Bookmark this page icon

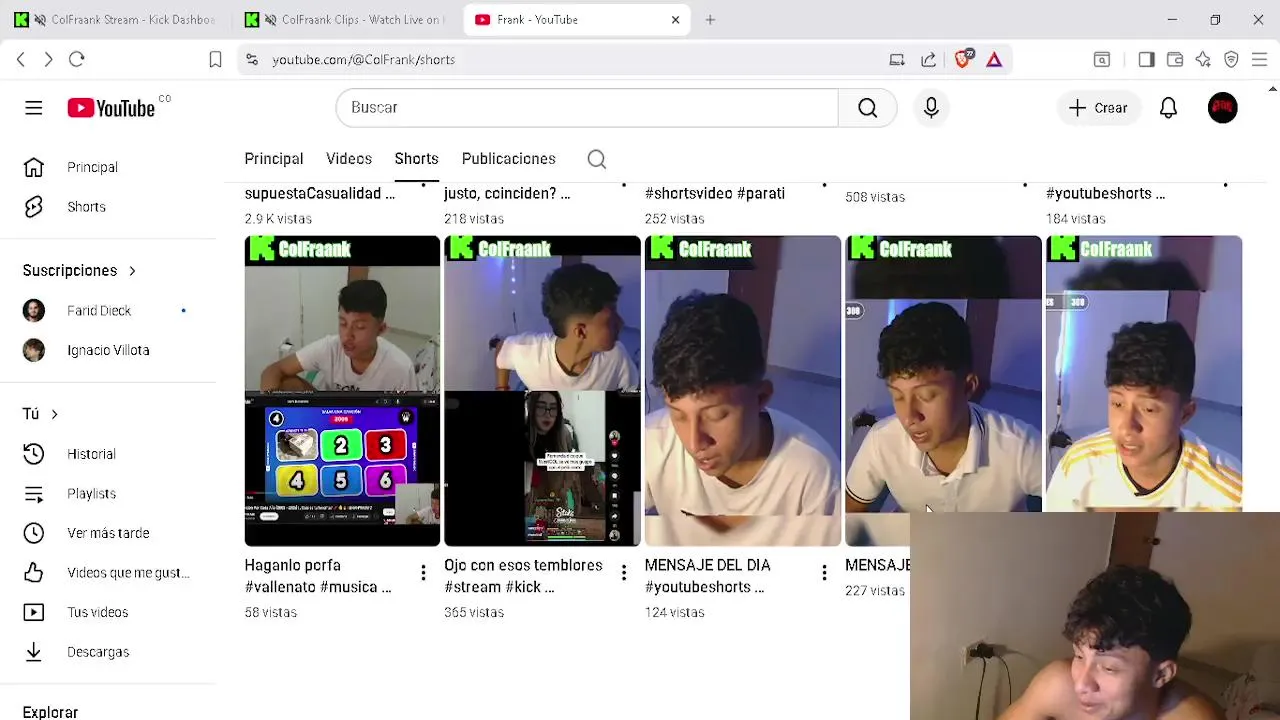pyautogui.click(x=215, y=60)
